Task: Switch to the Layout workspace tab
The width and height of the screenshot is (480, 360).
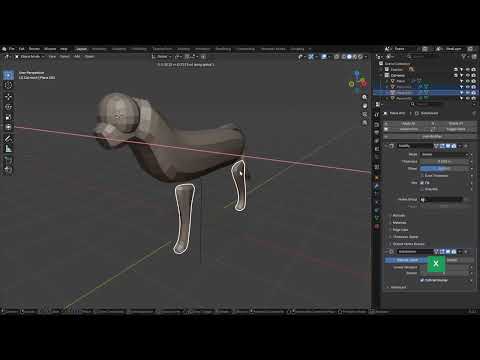Action: (81, 49)
